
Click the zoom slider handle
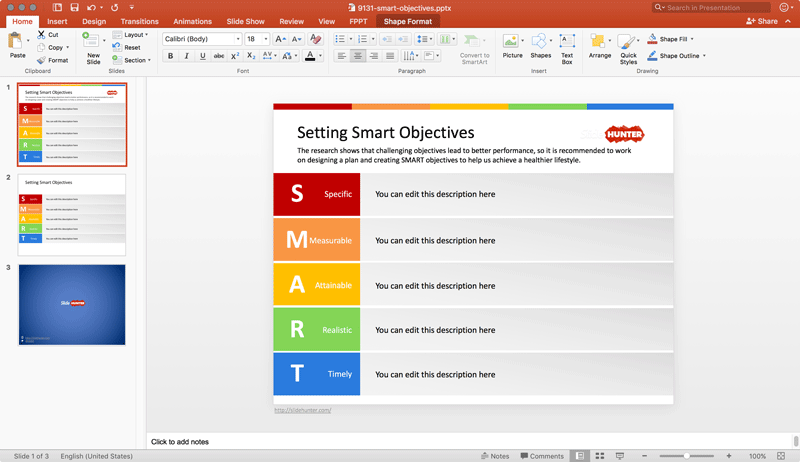pos(686,456)
